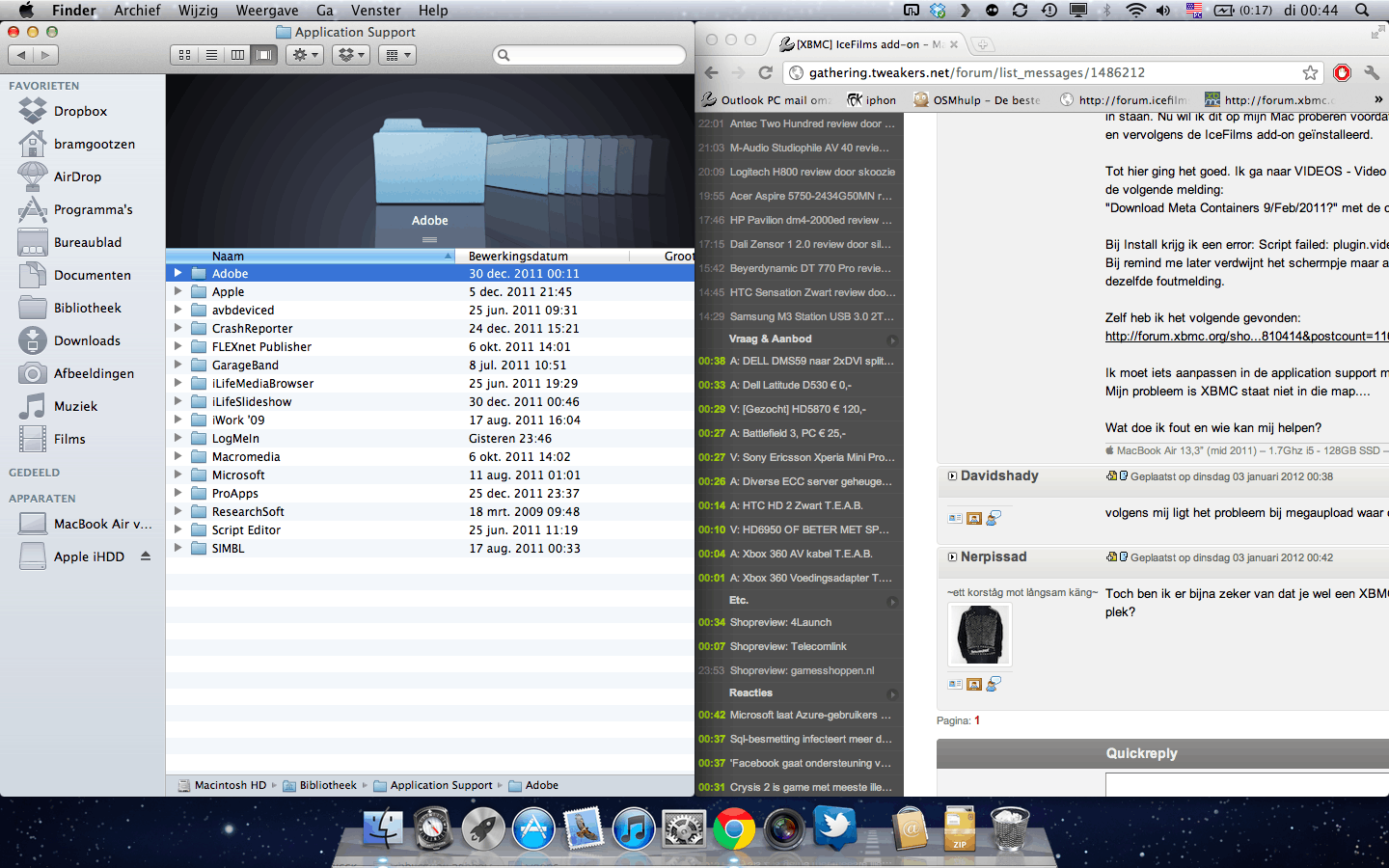Expand the Adobe folder disclosure triangle
The width and height of the screenshot is (1389, 868).
coord(177,273)
